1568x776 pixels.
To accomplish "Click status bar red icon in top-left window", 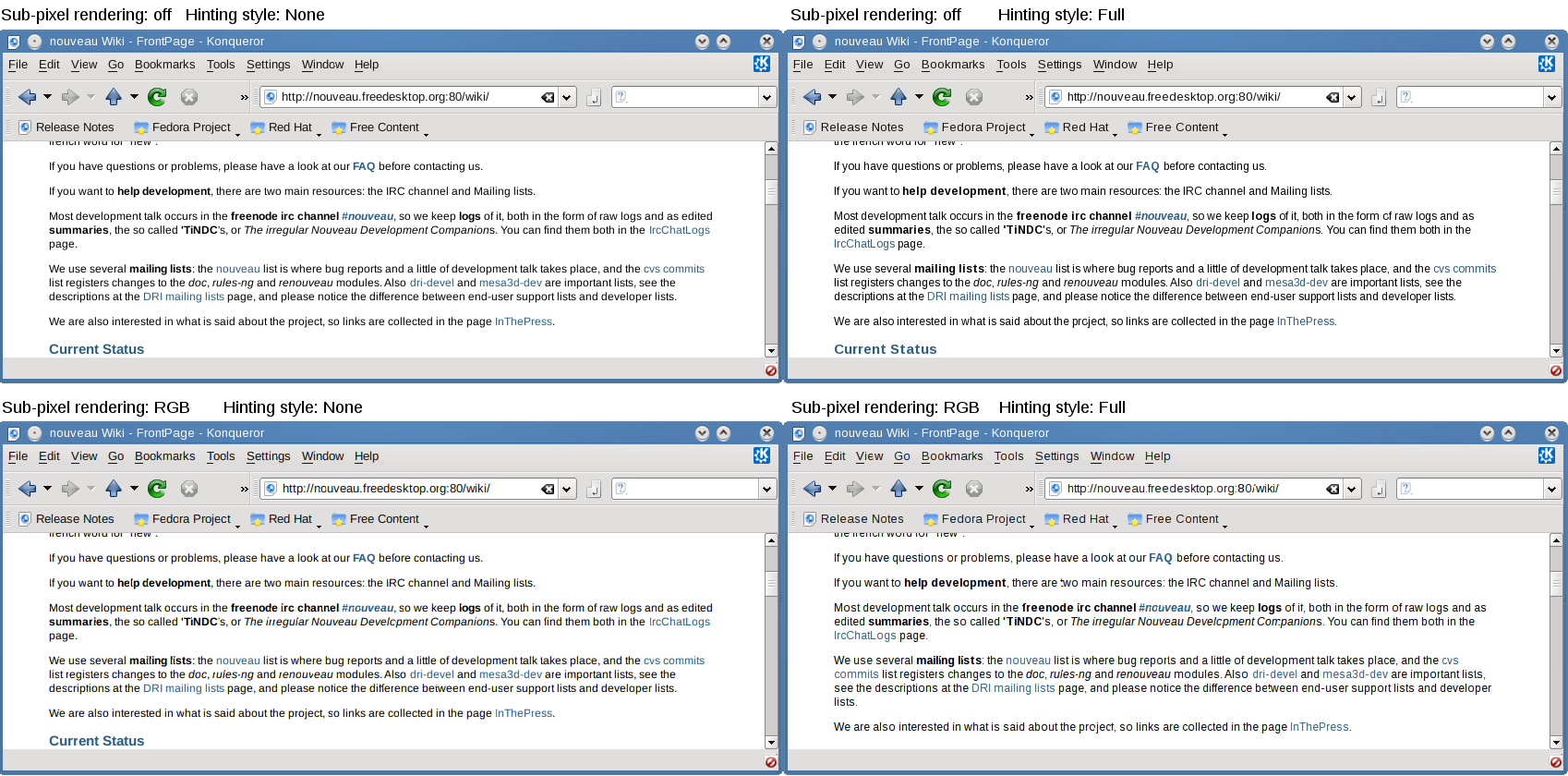I will (770, 370).
